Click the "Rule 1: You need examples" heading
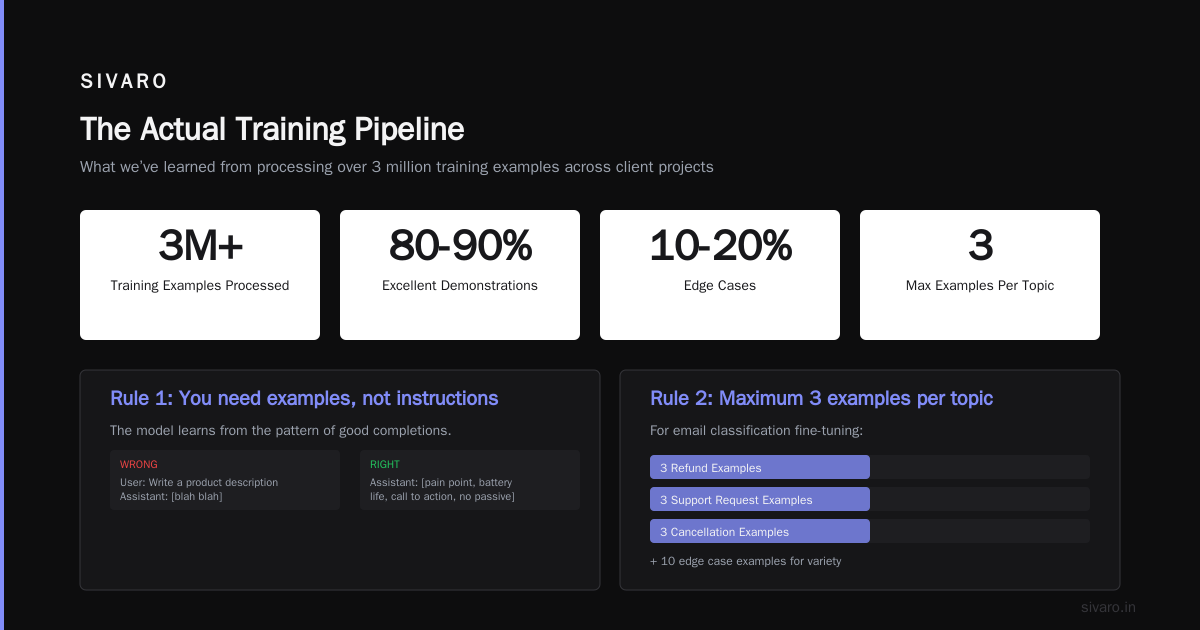 [304, 398]
